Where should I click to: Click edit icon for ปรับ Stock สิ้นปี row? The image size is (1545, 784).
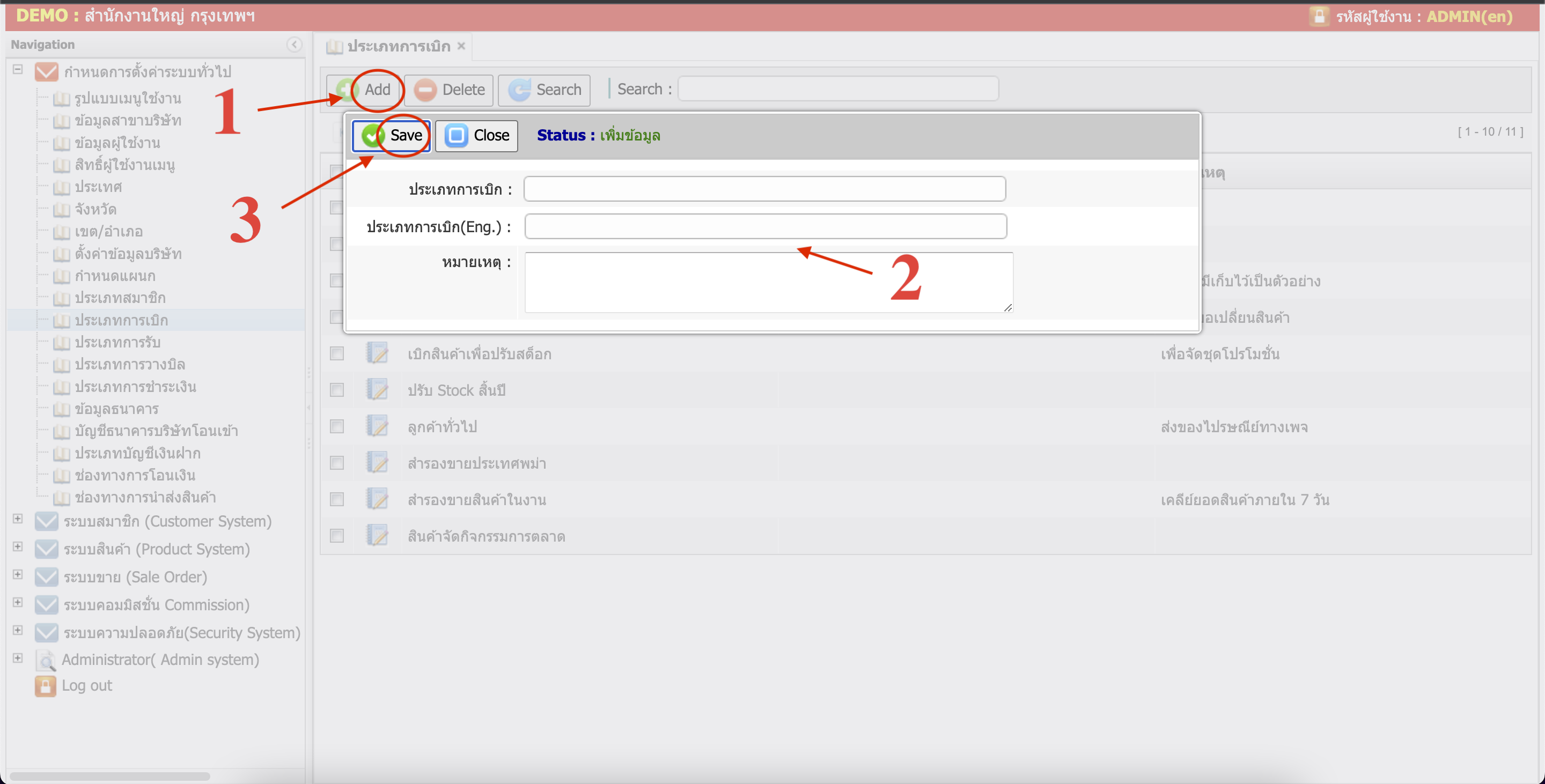pyautogui.click(x=377, y=390)
